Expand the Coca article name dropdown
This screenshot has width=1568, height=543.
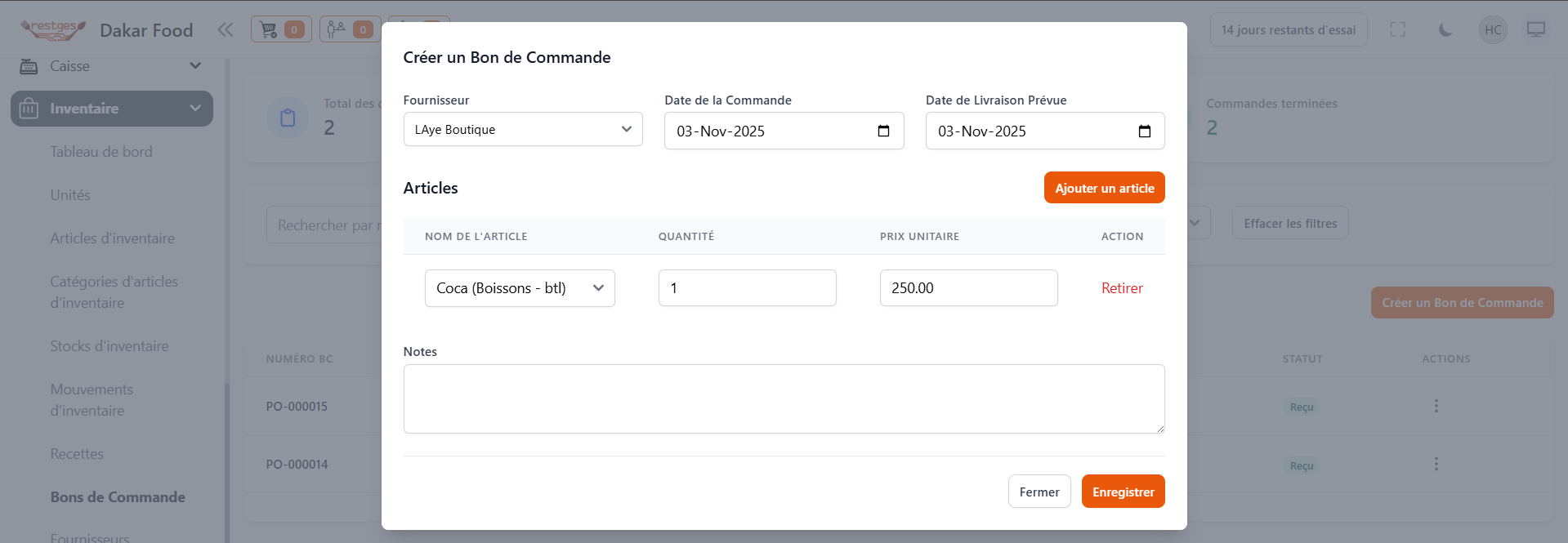pos(520,288)
